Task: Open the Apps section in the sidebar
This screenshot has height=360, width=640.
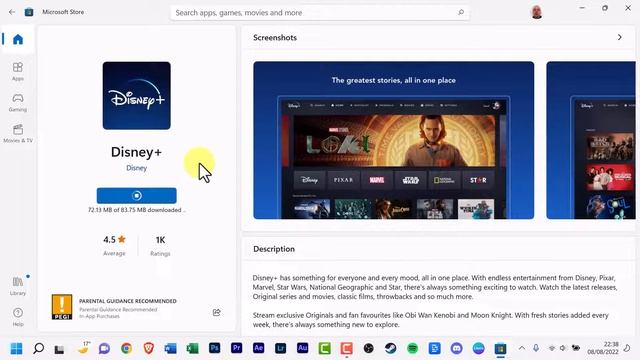Action: coord(18,71)
